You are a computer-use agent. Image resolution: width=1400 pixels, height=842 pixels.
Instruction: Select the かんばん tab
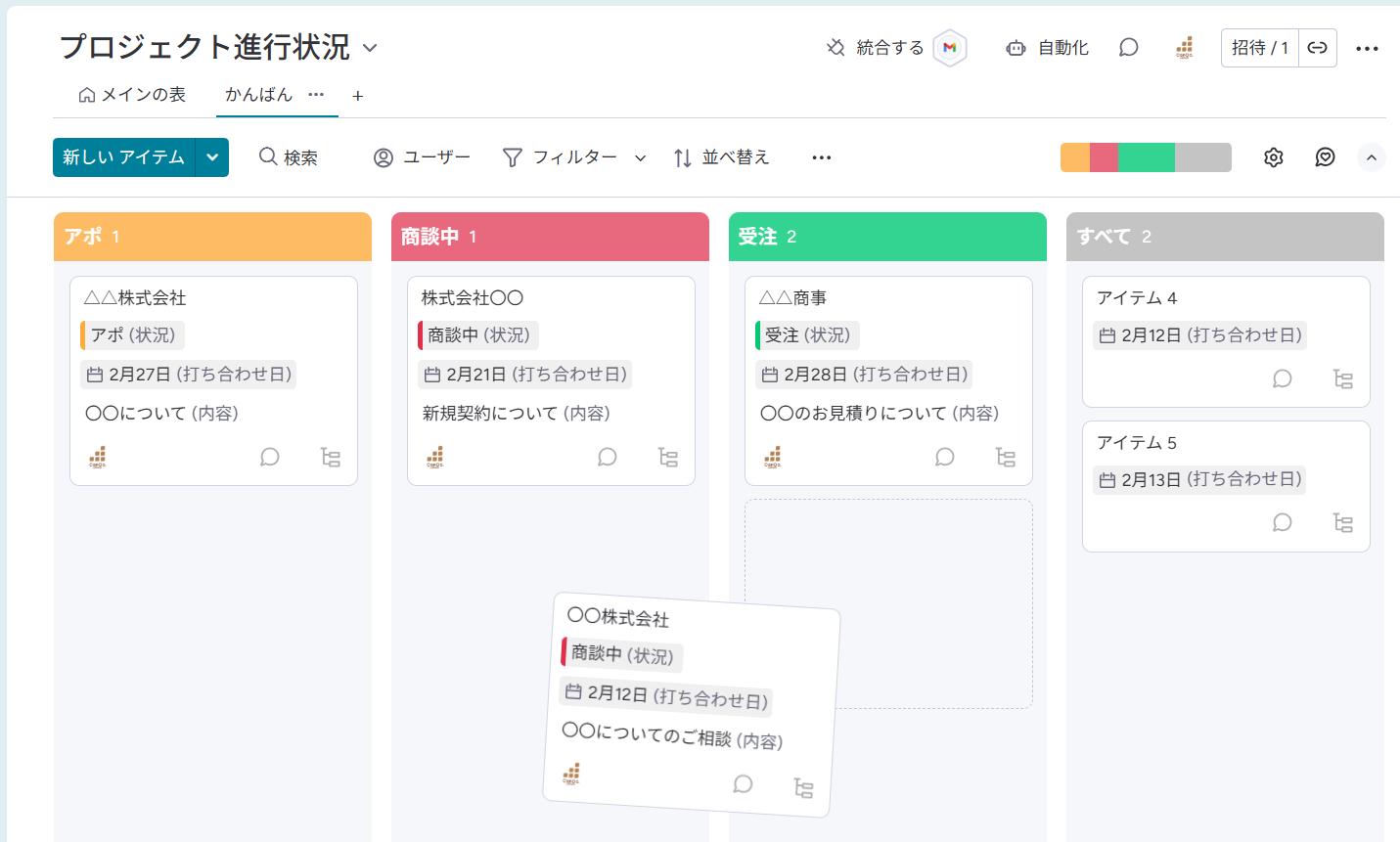[259, 95]
